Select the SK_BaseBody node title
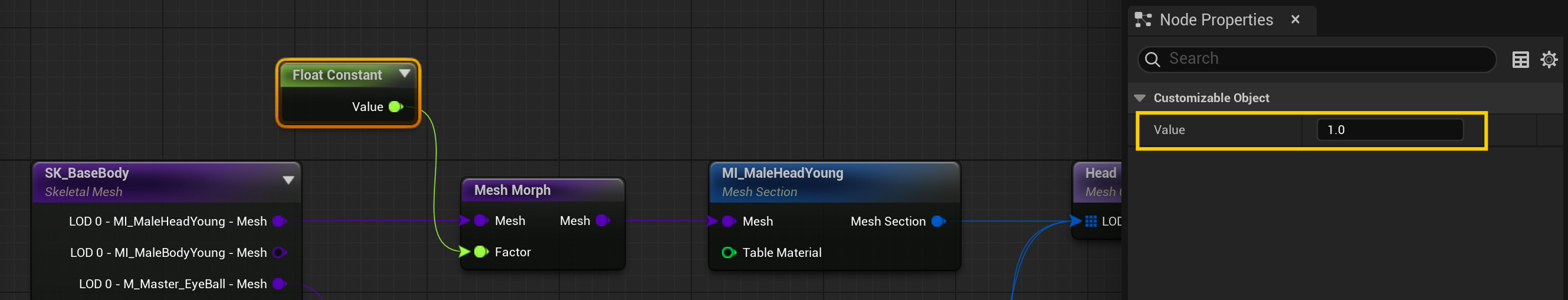The height and width of the screenshot is (300, 1568). [x=87, y=173]
